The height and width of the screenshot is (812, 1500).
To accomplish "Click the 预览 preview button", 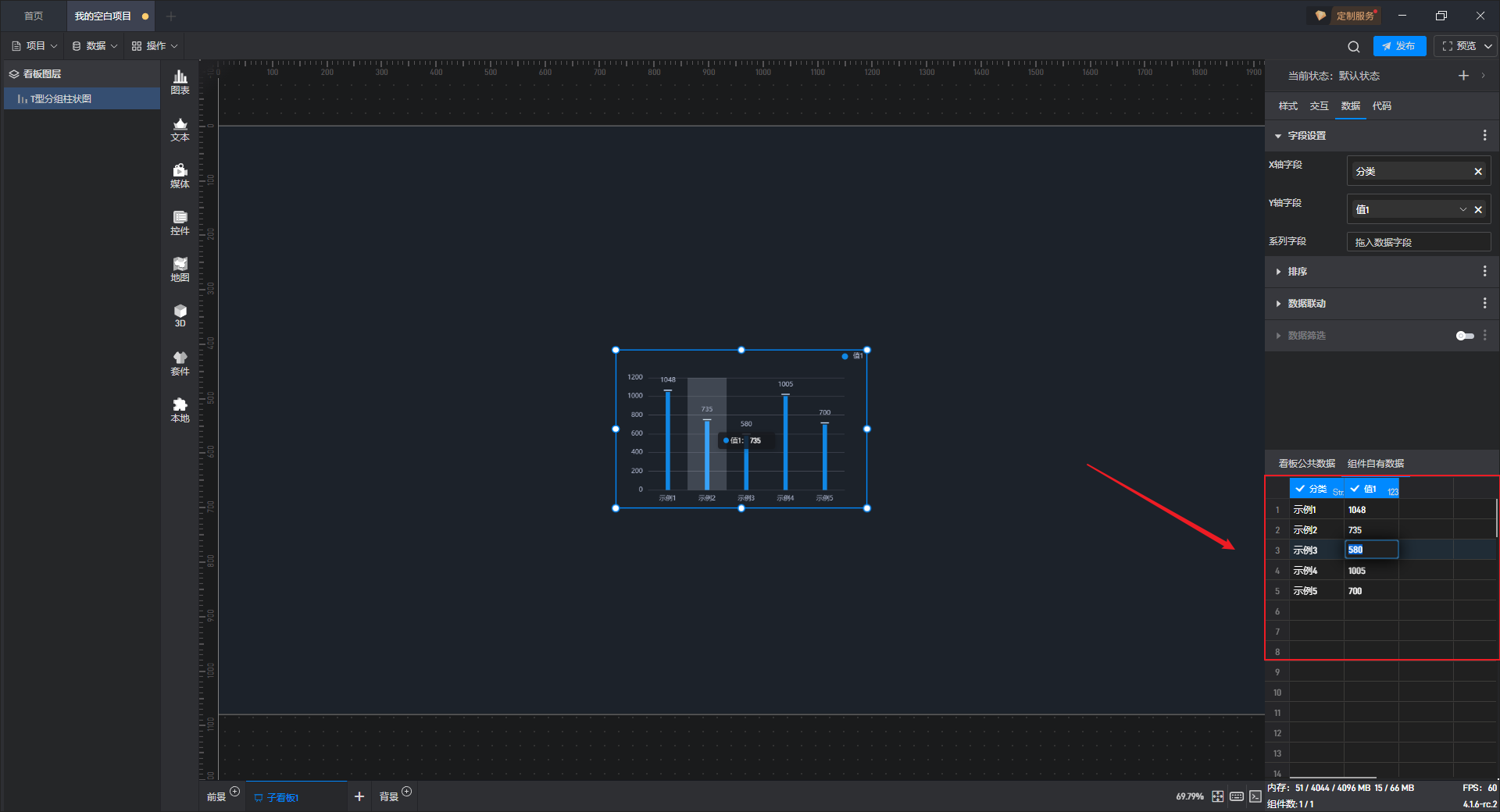I will point(1458,46).
